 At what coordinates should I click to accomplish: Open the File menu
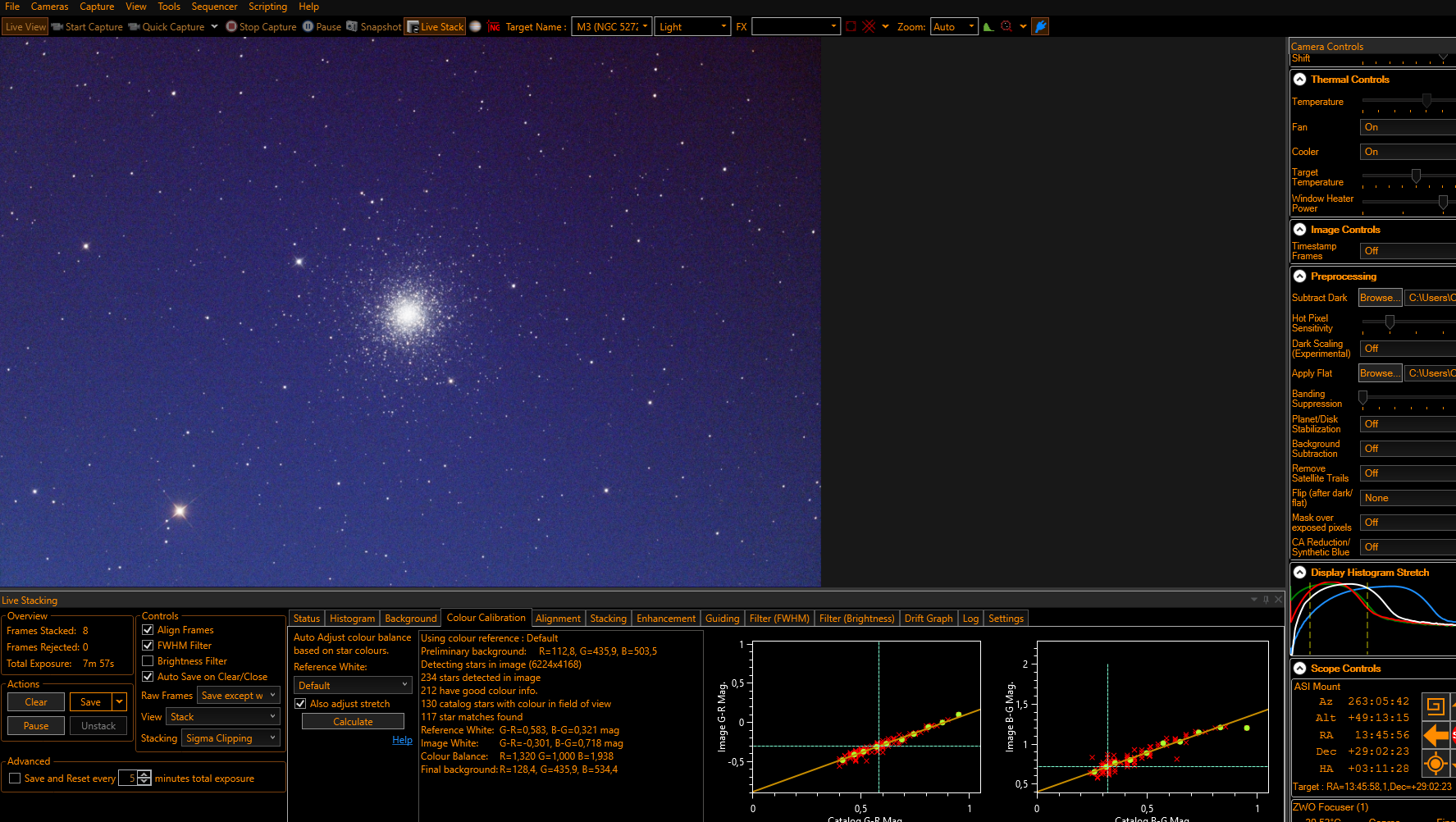(12, 7)
